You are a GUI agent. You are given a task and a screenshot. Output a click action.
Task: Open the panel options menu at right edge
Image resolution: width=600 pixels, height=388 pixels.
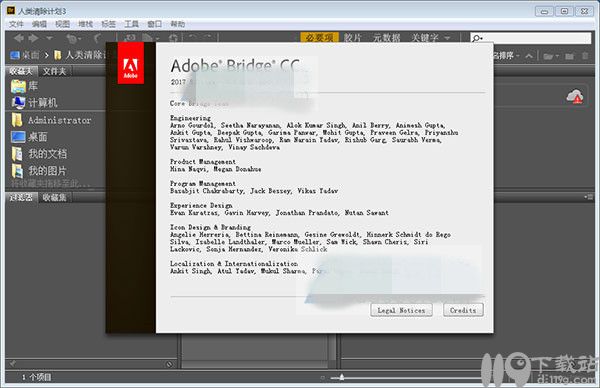point(588,197)
